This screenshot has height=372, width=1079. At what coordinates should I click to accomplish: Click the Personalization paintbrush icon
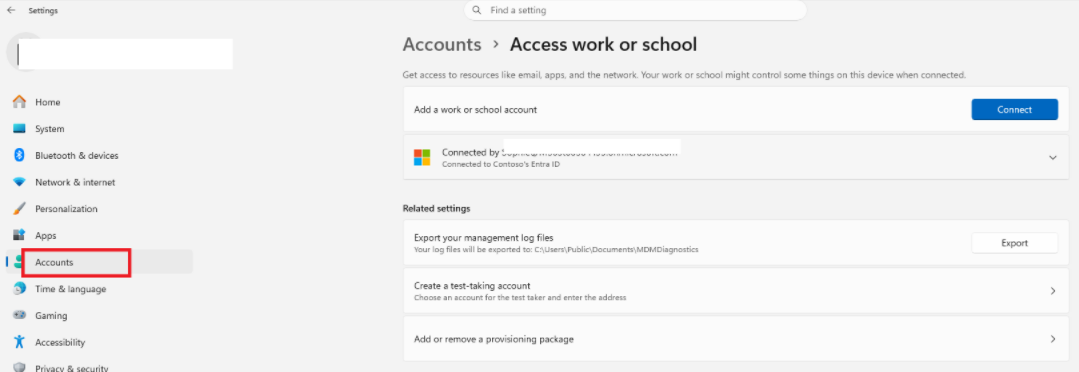[x=19, y=208]
